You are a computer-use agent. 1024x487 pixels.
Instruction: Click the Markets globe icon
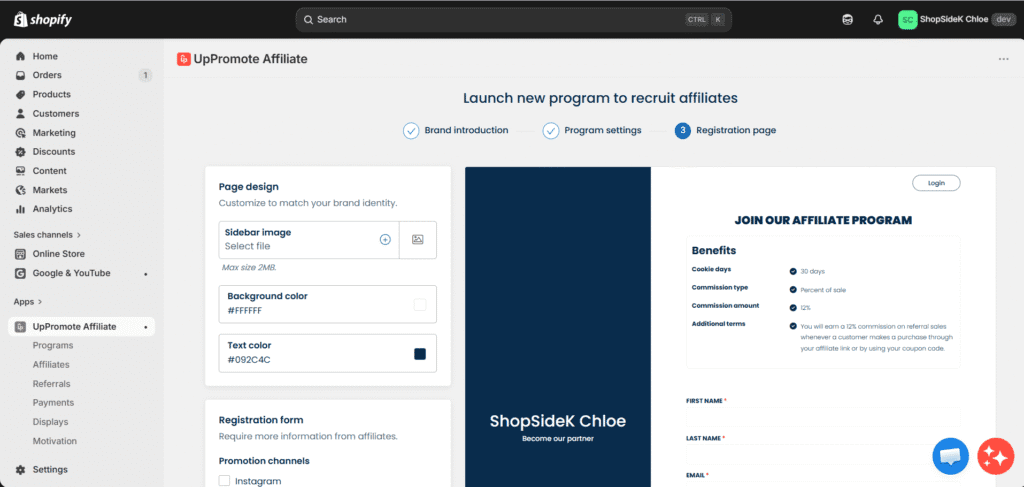pyautogui.click(x=20, y=190)
